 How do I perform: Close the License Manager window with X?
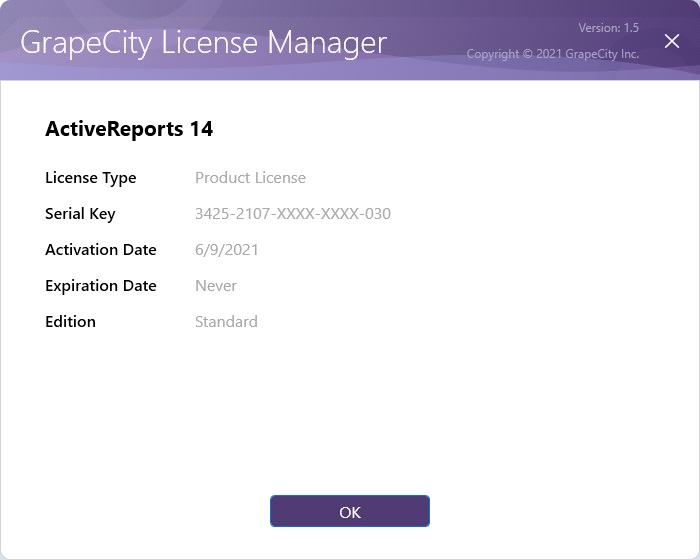pos(671,42)
